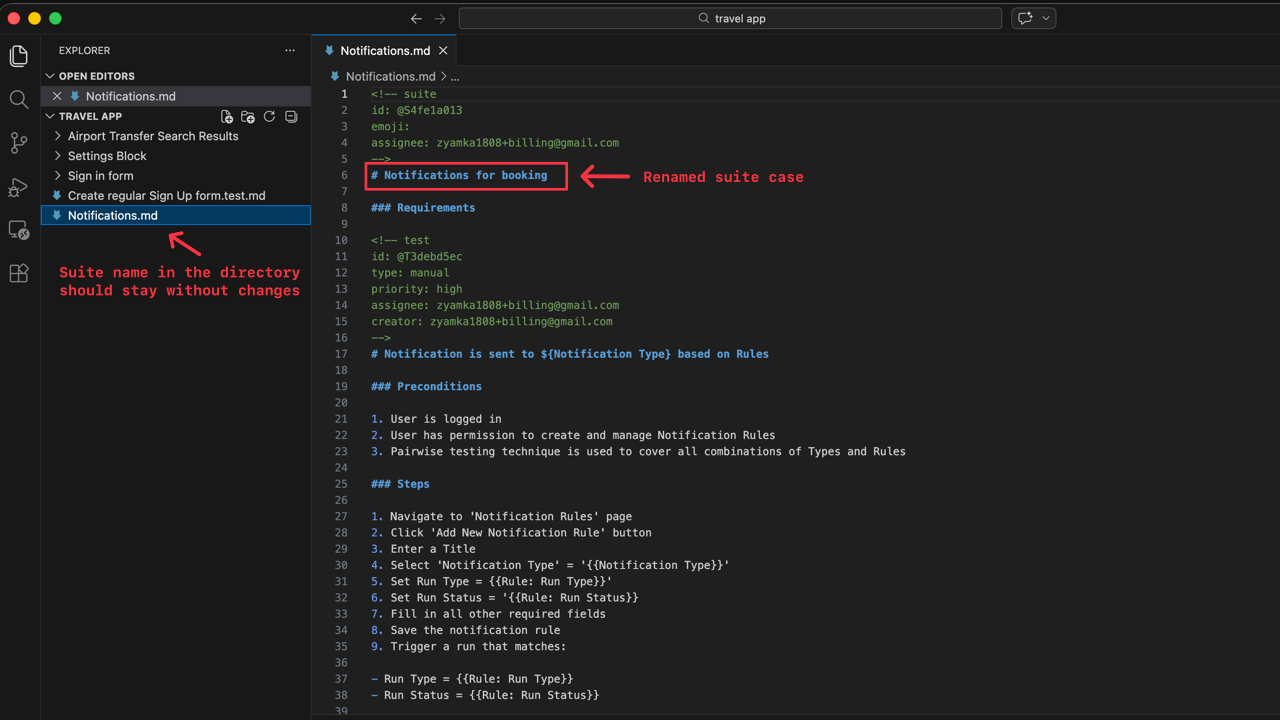
Task: Collapse all folders in Explorer
Action: (291, 116)
